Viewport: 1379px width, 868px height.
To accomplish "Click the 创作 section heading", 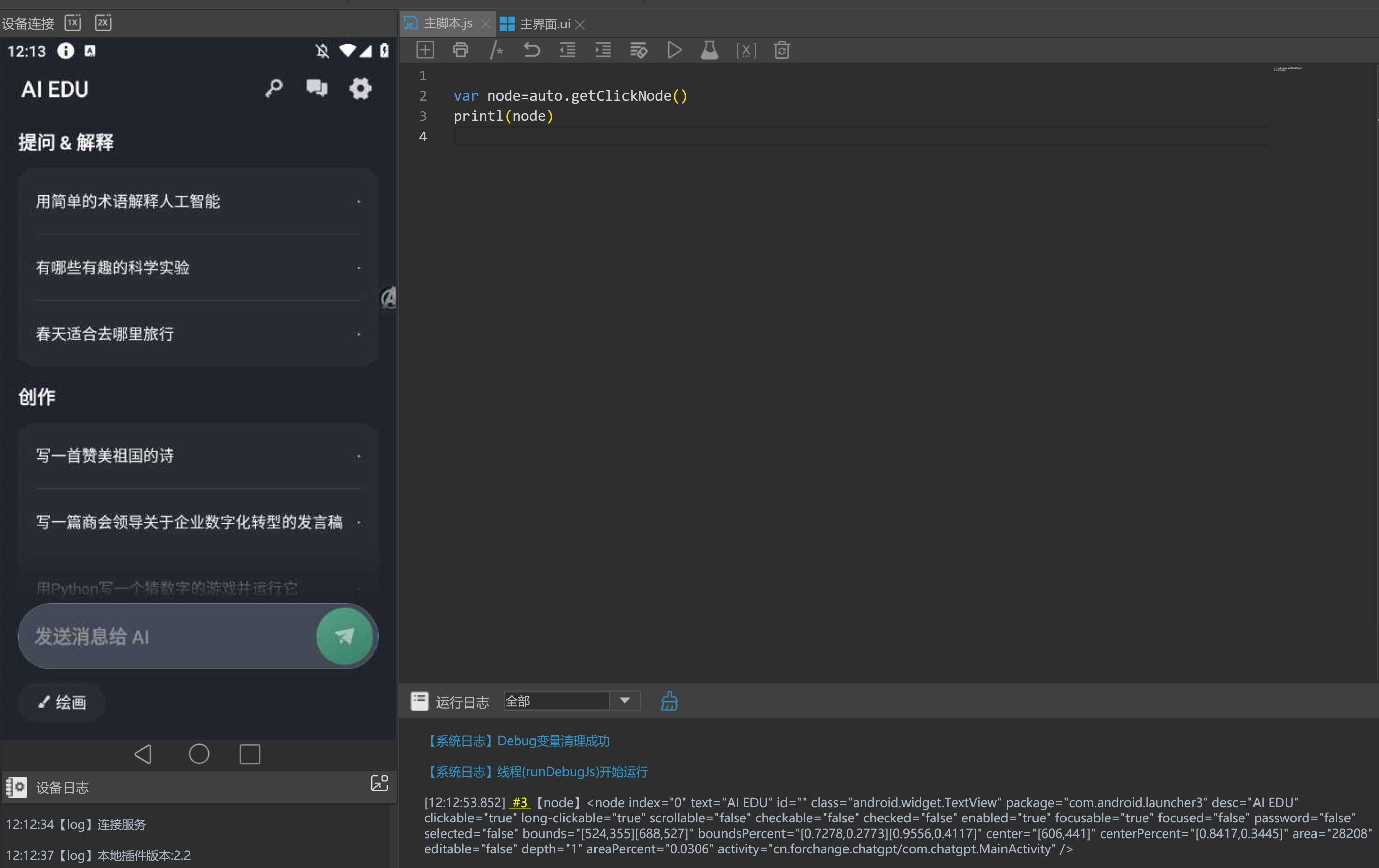I will point(37,396).
